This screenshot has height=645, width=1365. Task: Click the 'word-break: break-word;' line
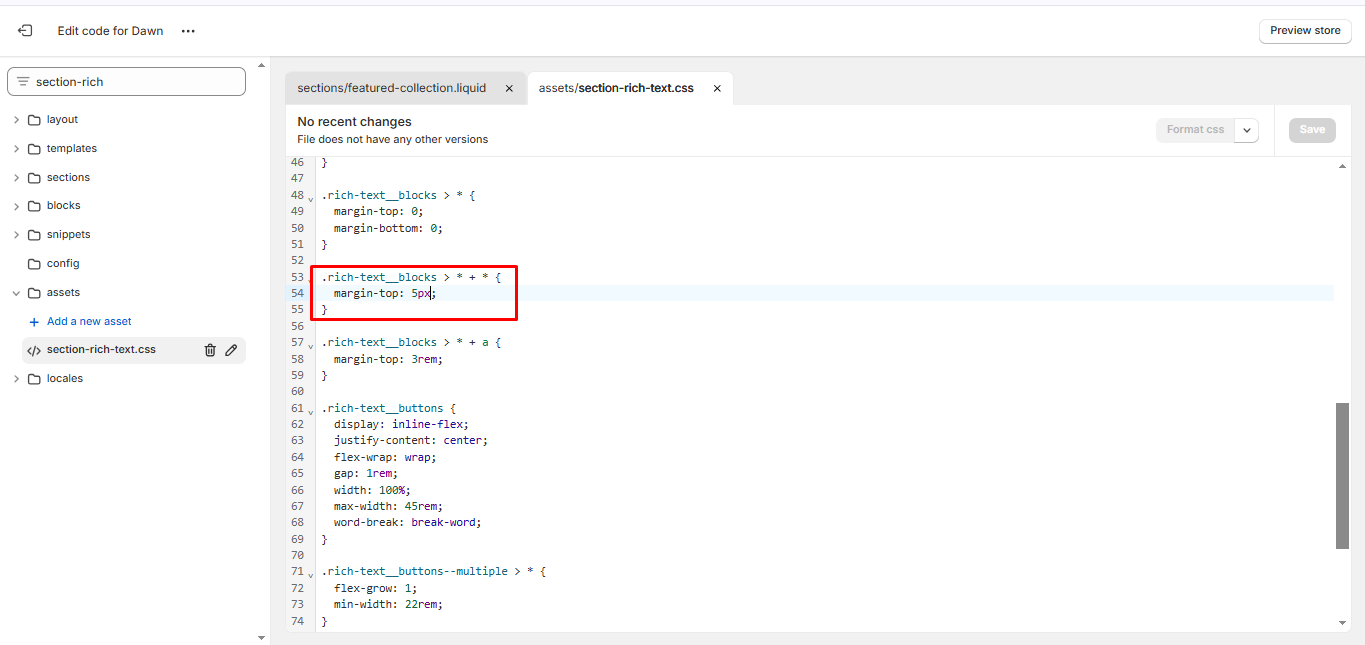(408, 522)
